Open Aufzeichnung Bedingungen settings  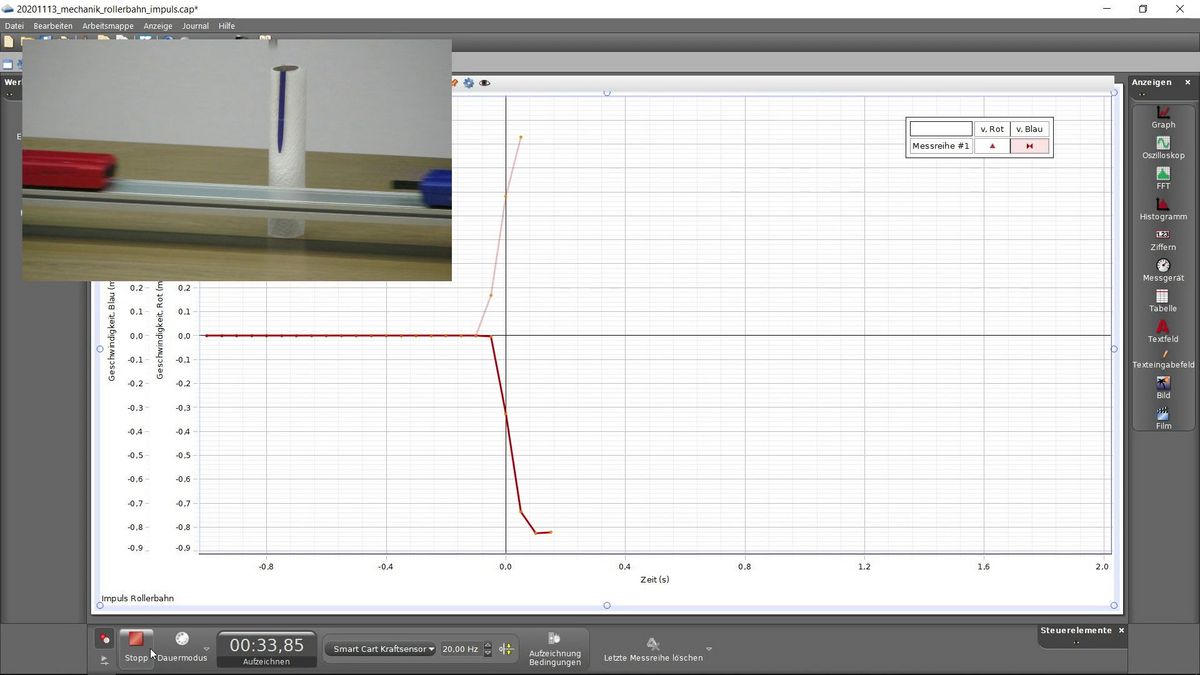555,649
